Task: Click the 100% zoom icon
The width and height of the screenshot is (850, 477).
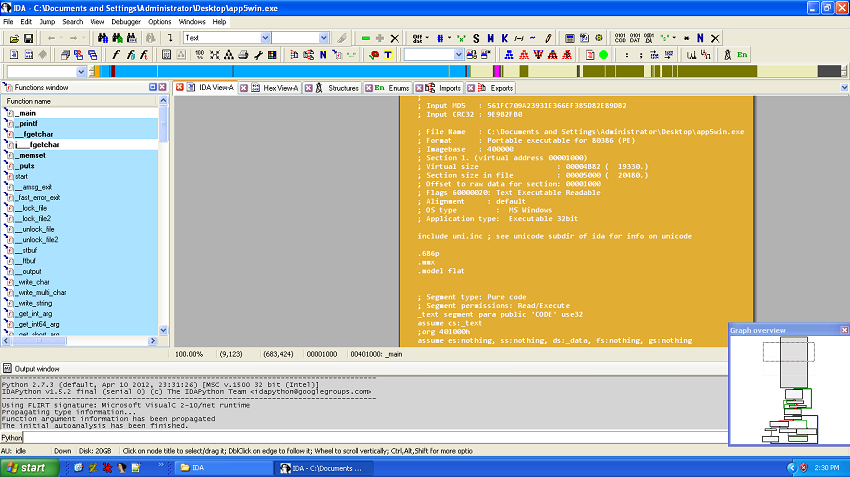Action: [x=200, y=55]
